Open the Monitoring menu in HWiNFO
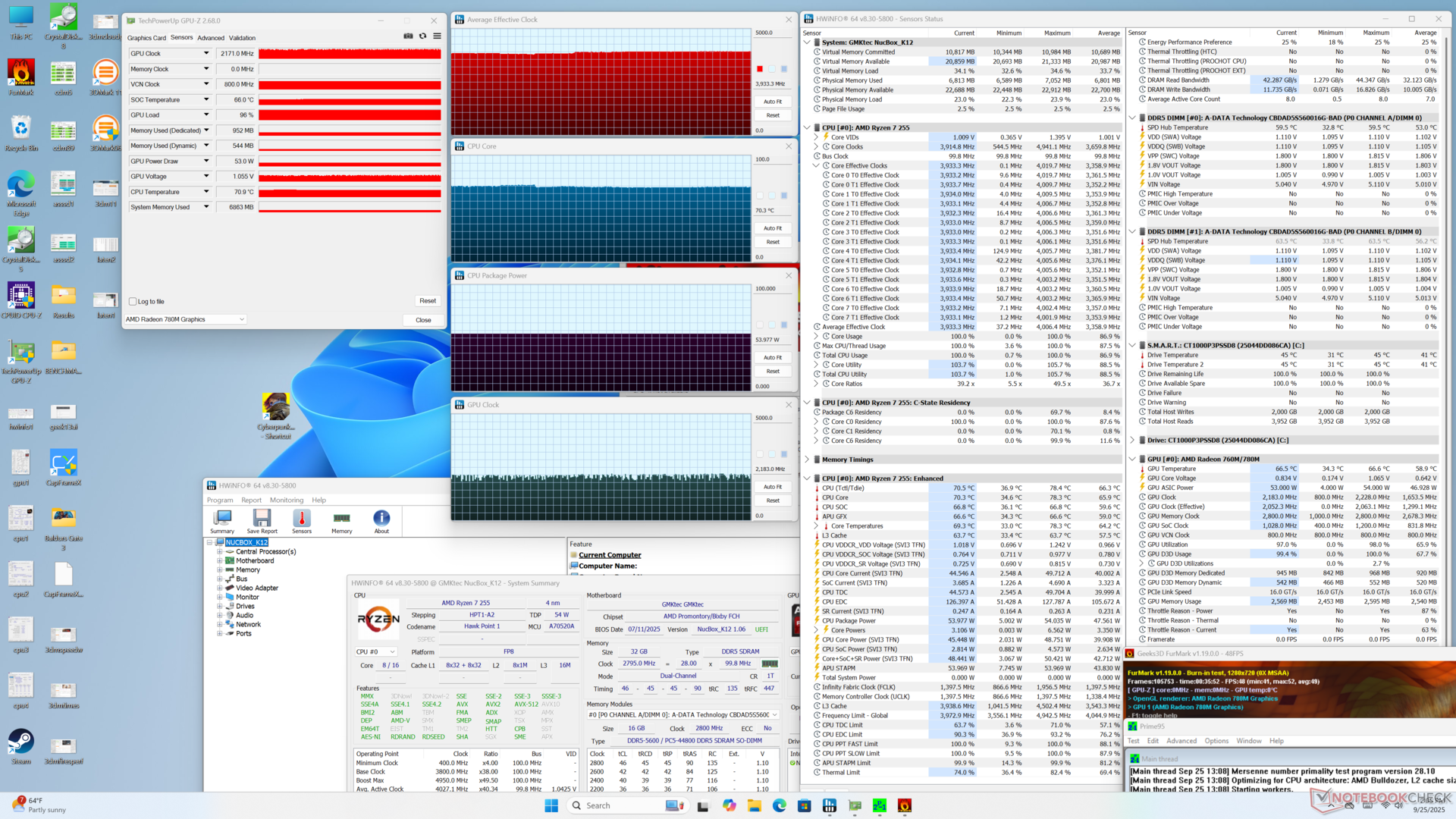This screenshot has height=819, width=1456. click(286, 500)
